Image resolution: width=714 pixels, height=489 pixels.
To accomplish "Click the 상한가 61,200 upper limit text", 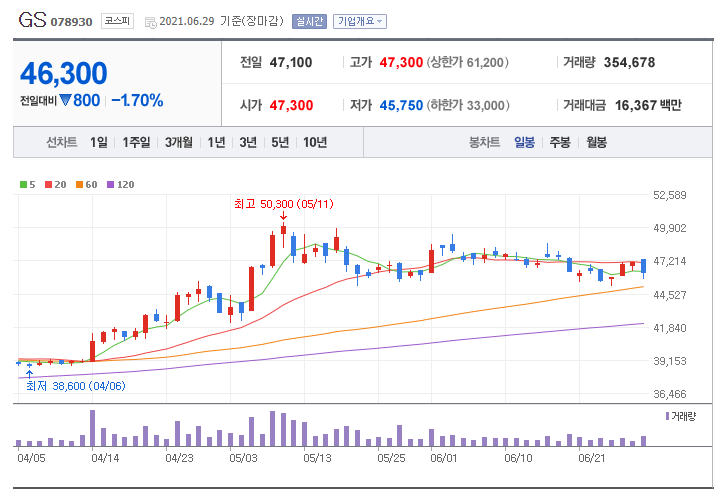I will pyautogui.click(x=468, y=62).
